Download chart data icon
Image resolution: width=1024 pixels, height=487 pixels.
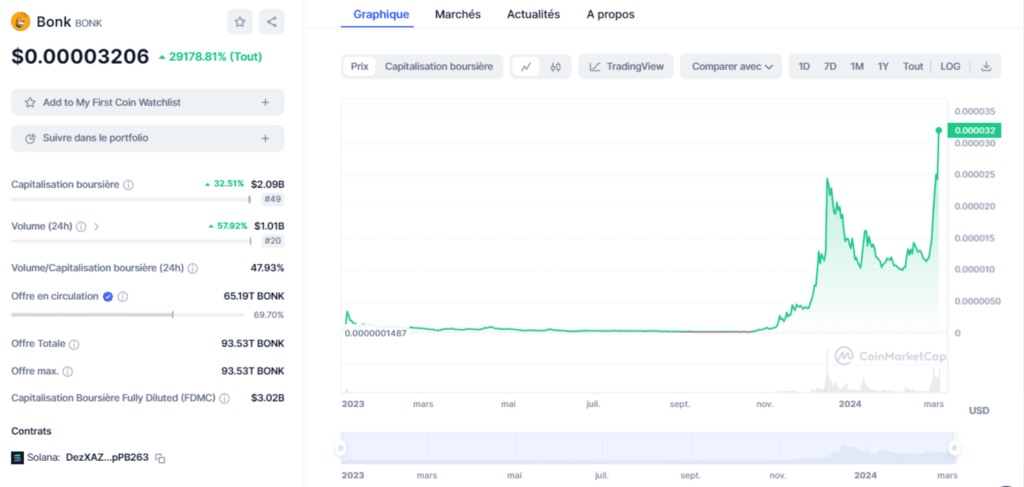coord(986,67)
